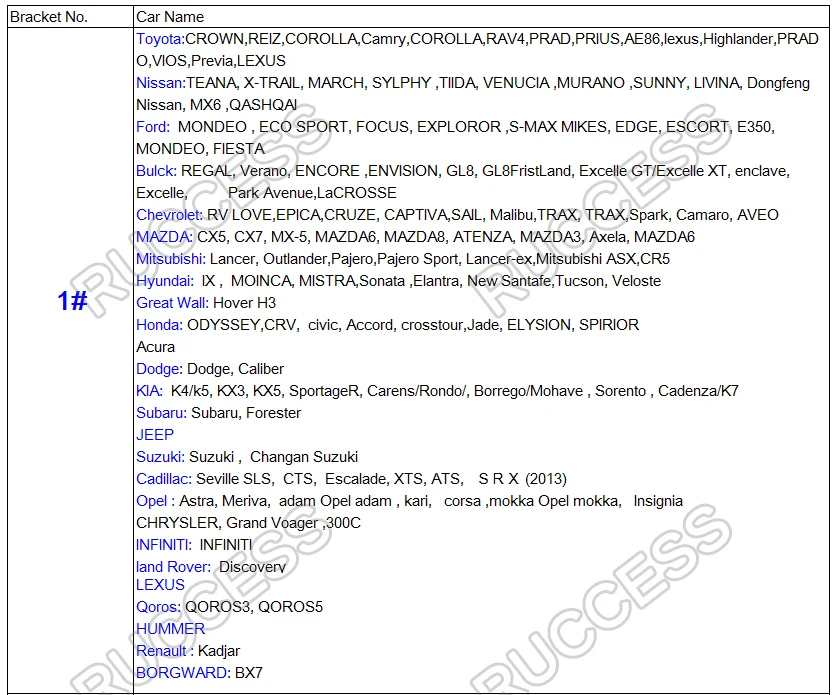Click the 'HUMMER' brand line
The height and width of the screenshot is (695, 834).
pos(170,629)
